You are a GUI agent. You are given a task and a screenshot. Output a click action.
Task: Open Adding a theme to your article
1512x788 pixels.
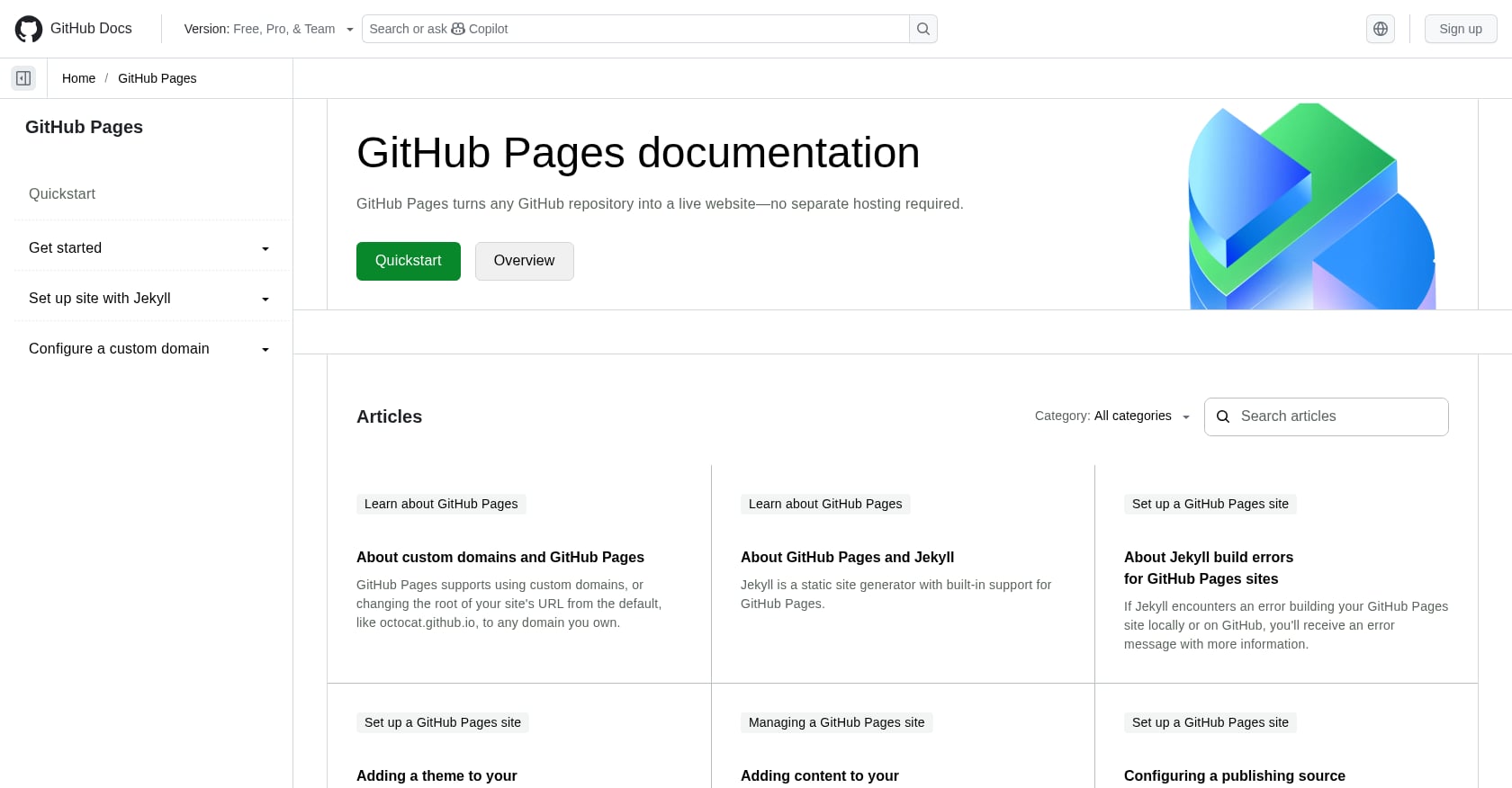[x=436, y=775]
